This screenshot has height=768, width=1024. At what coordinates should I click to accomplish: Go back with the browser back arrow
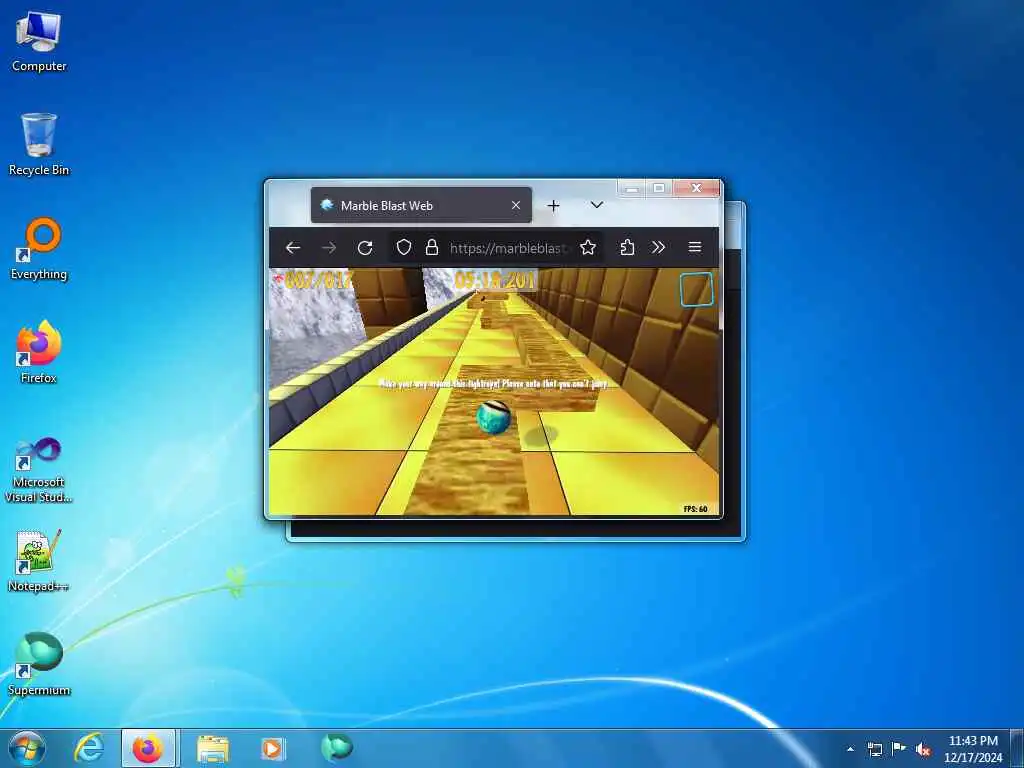pos(293,248)
